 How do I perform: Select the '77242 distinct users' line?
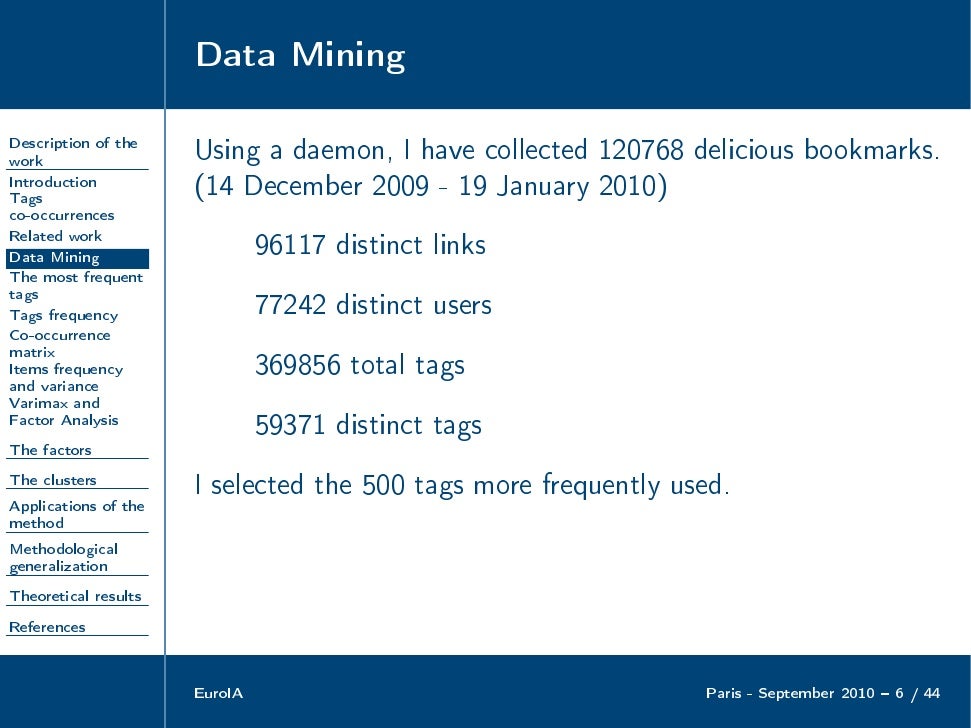(x=373, y=305)
